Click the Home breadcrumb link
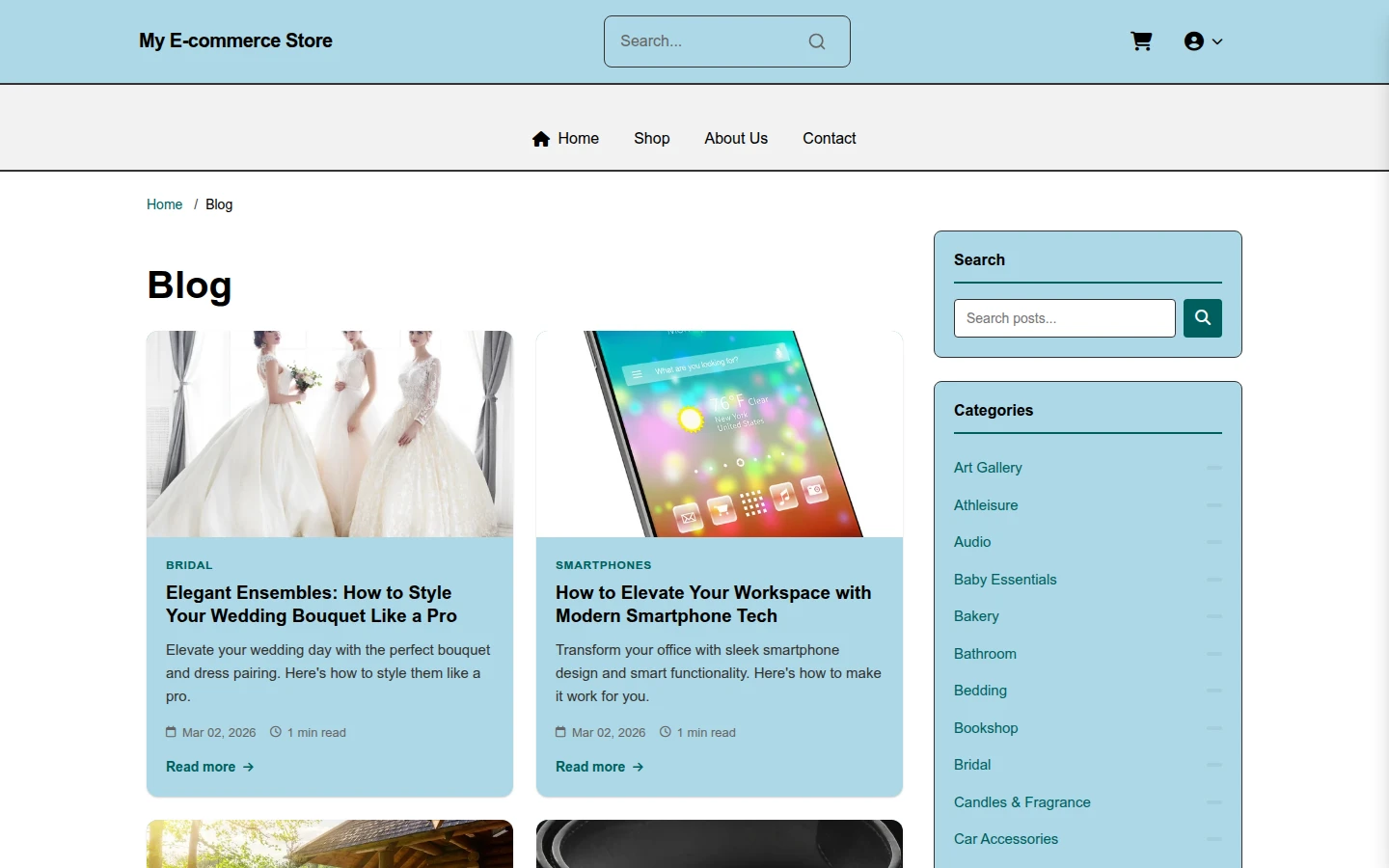The image size is (1389, 868). coord(165,204)
